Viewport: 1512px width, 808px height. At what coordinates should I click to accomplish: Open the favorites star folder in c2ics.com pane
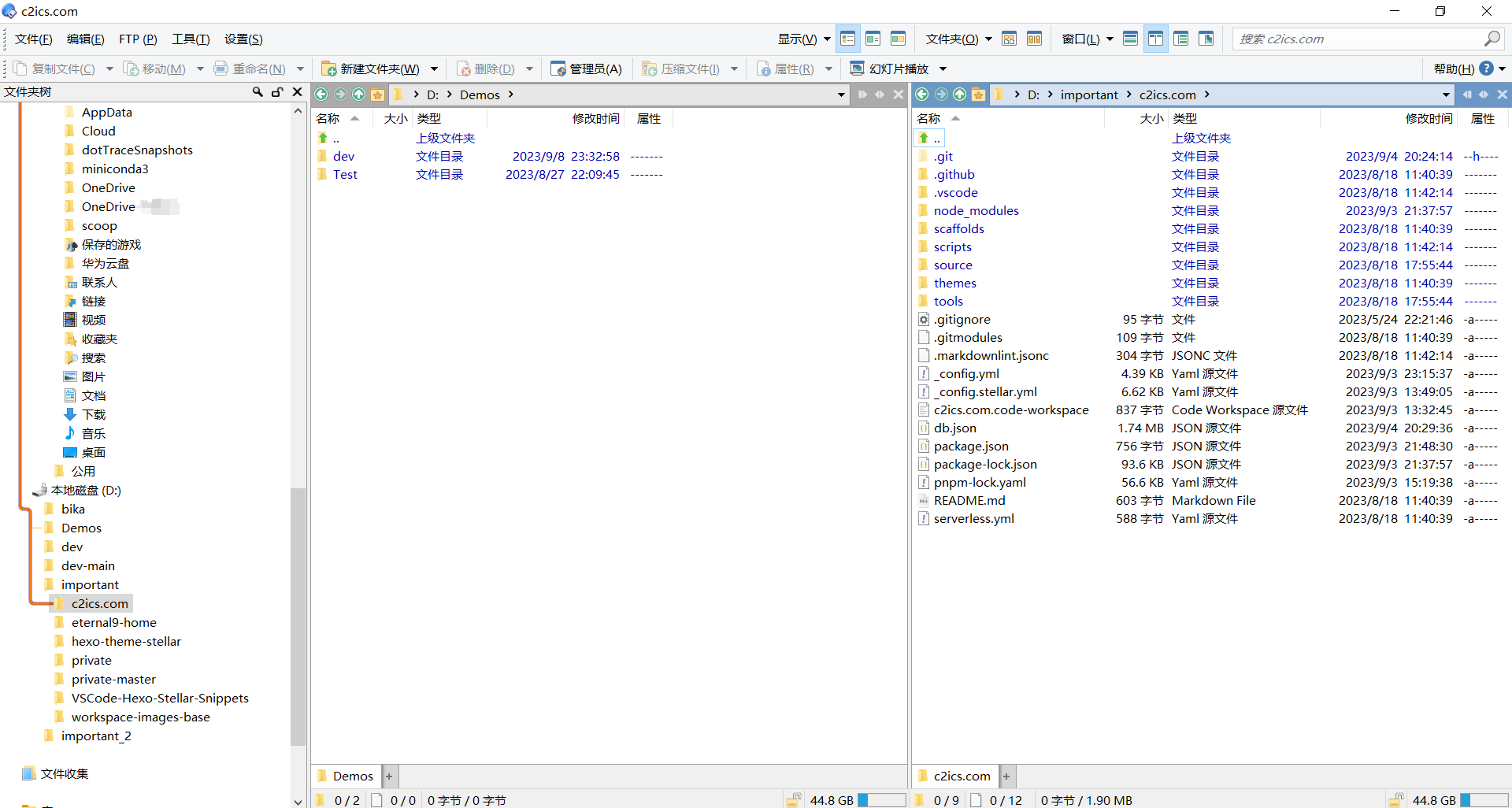pos(979,95)
